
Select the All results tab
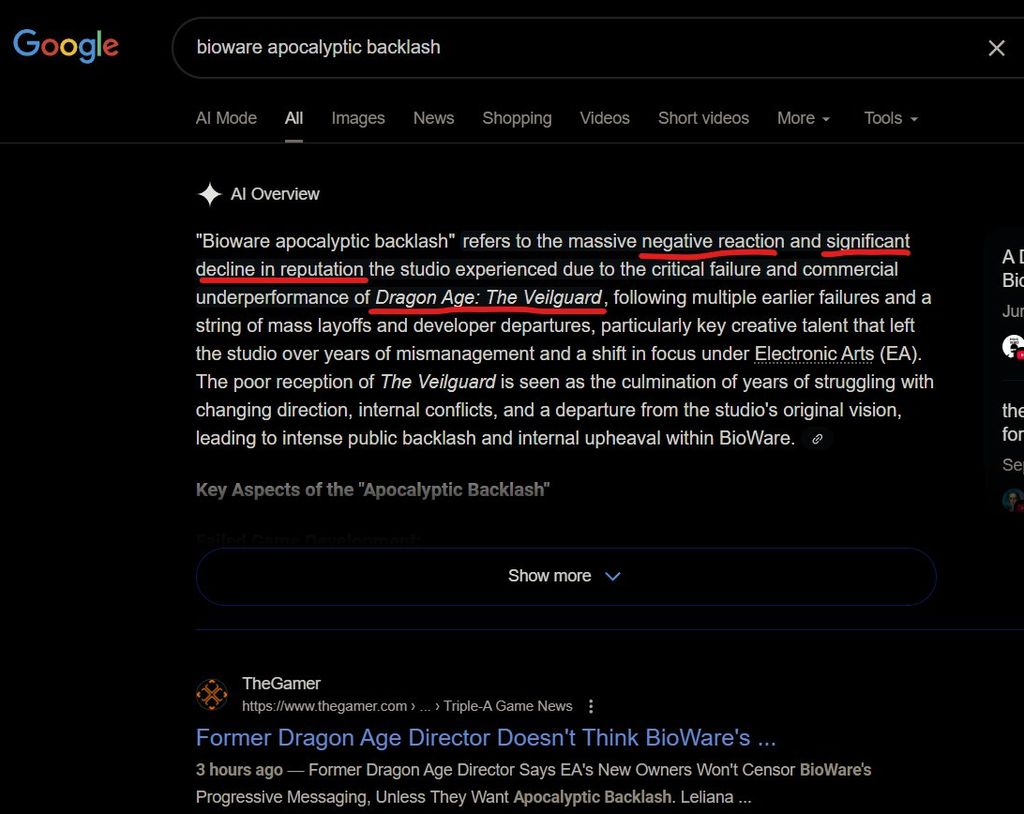tap(294, 118)
